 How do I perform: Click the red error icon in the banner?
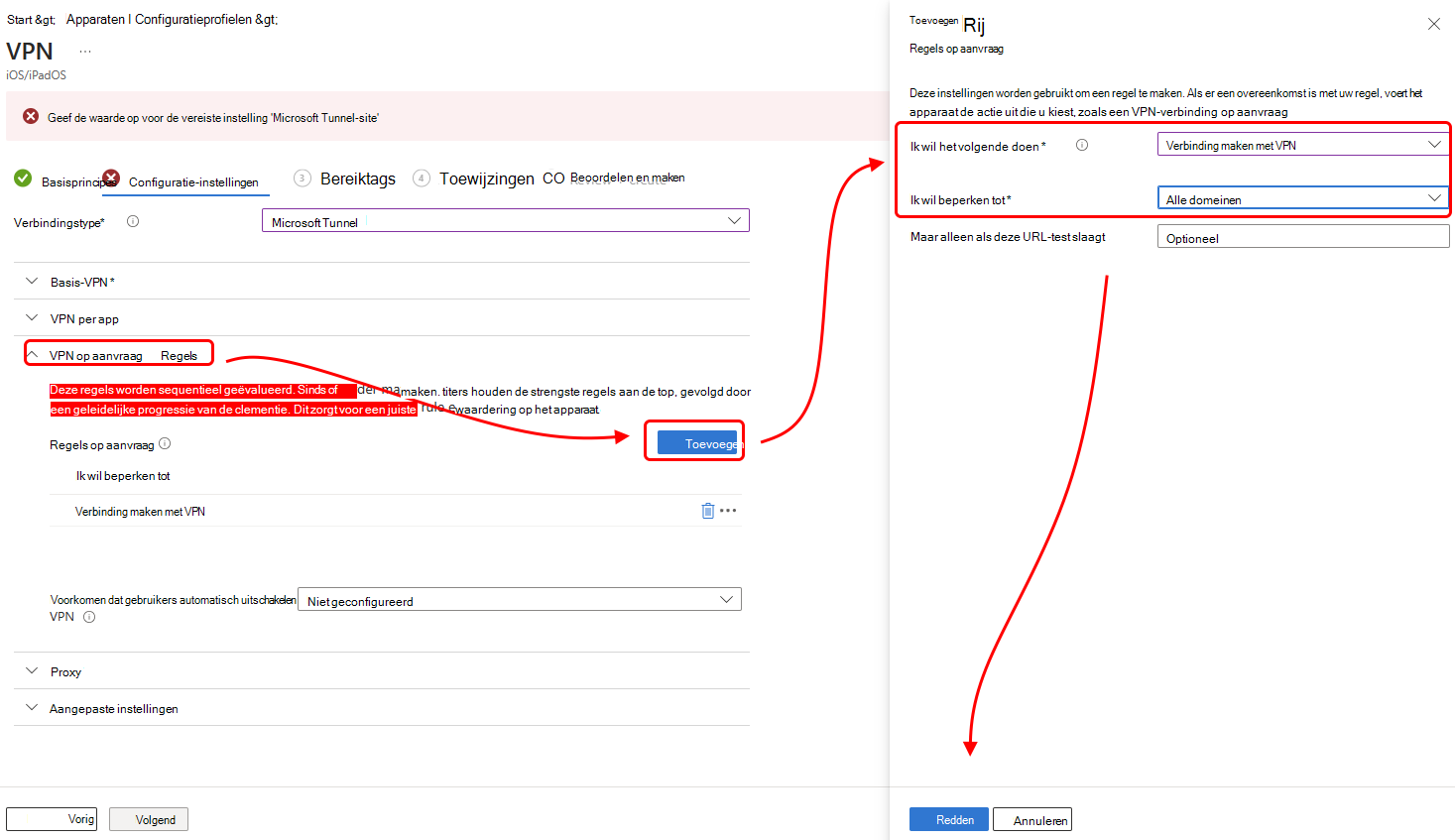tap(31, 116)
